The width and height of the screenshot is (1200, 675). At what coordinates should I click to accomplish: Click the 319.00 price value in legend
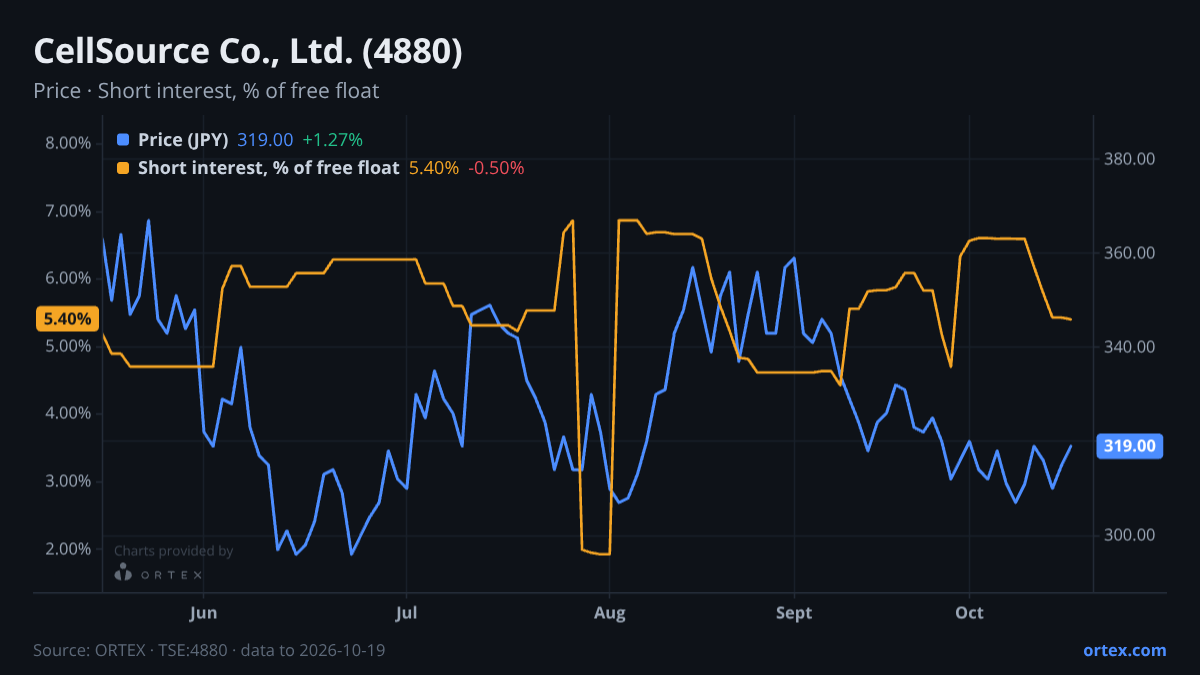265,140
